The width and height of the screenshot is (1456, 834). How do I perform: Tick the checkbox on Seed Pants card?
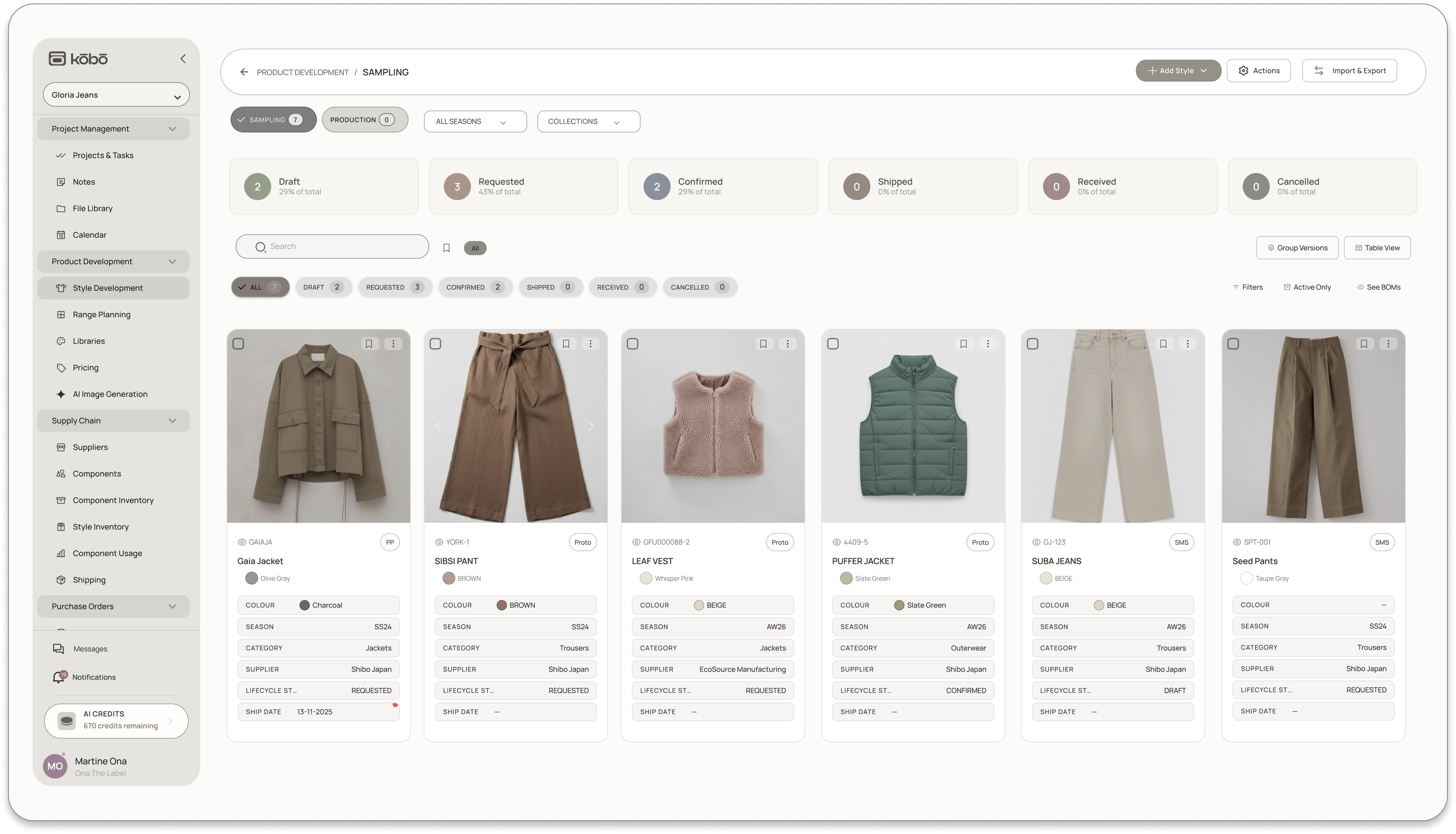pos(1233,344)
